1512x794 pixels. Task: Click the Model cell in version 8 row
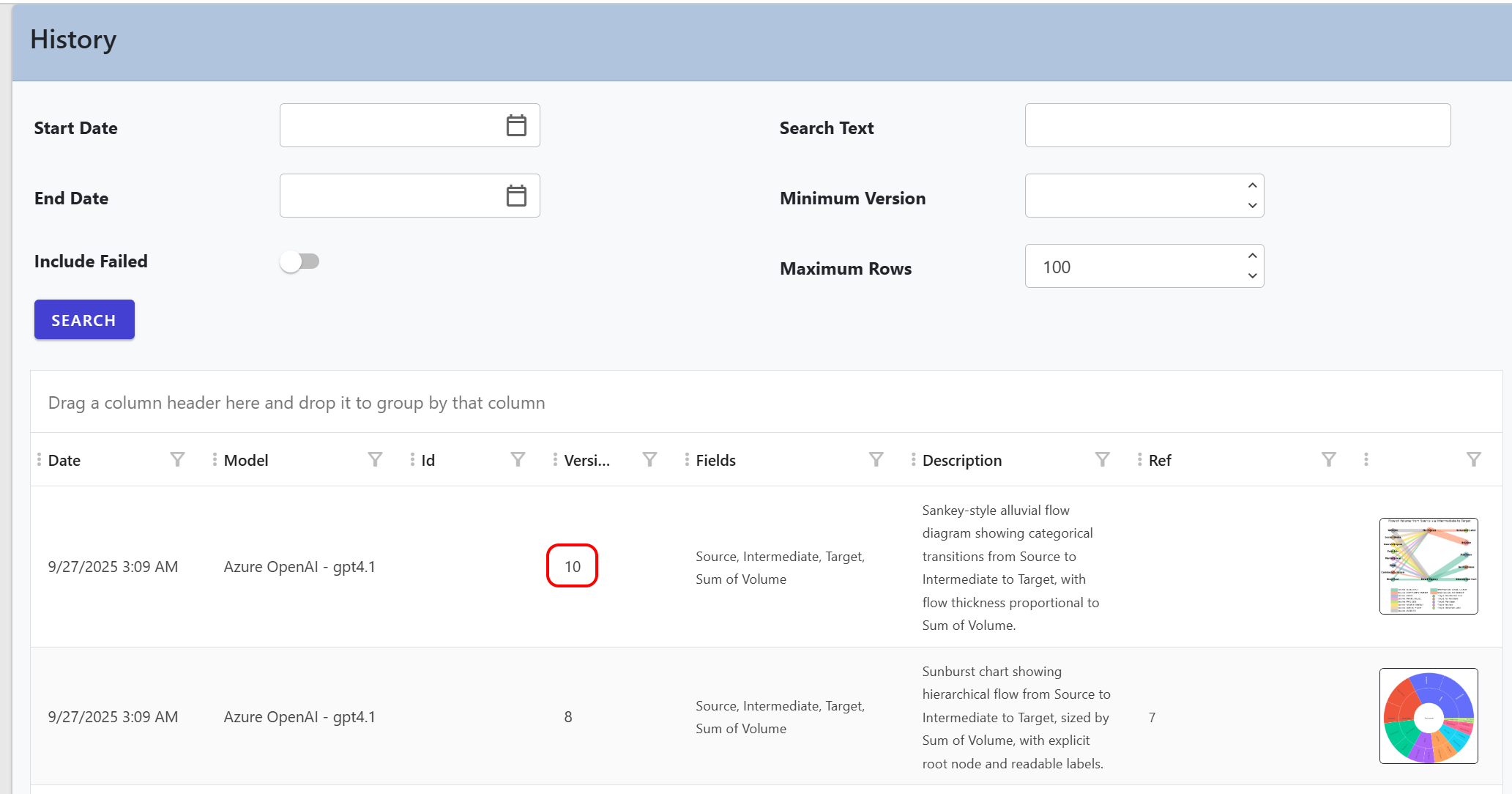pyautogui.click(x=299, y=717)
